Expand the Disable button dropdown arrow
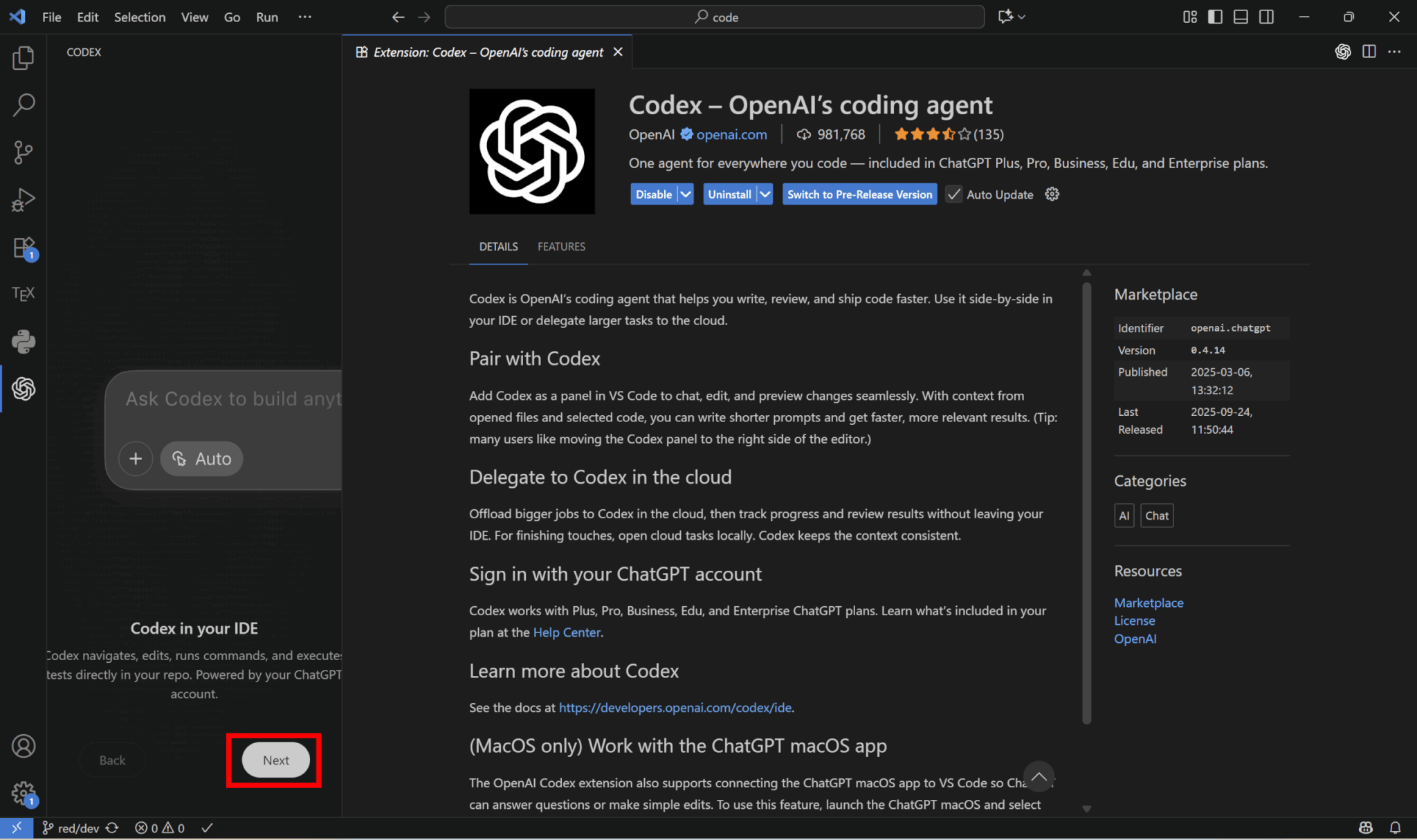1417x840 pixels. [x=685, y=194]
